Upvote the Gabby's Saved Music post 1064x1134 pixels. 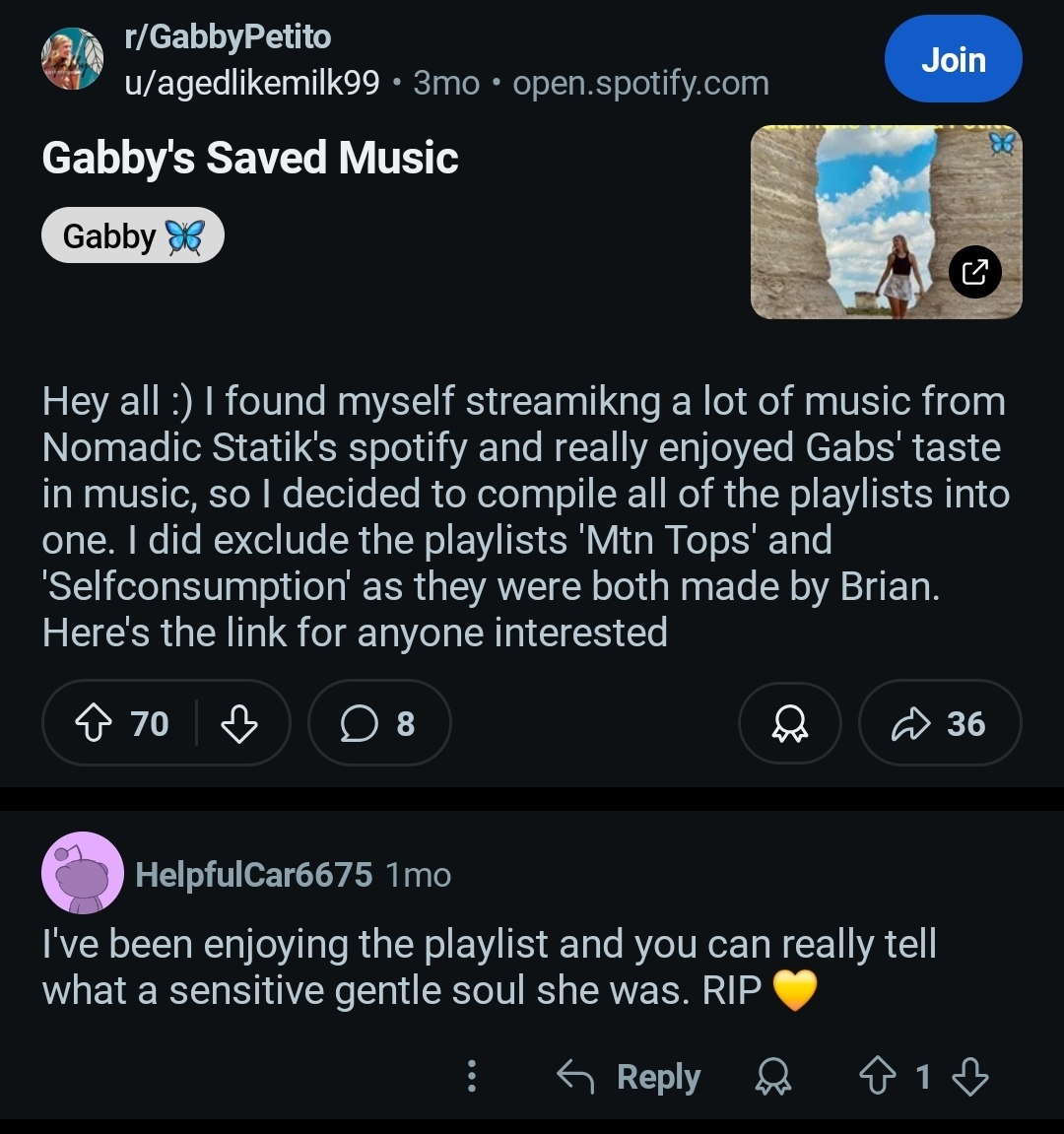click(x=94, y=723)
